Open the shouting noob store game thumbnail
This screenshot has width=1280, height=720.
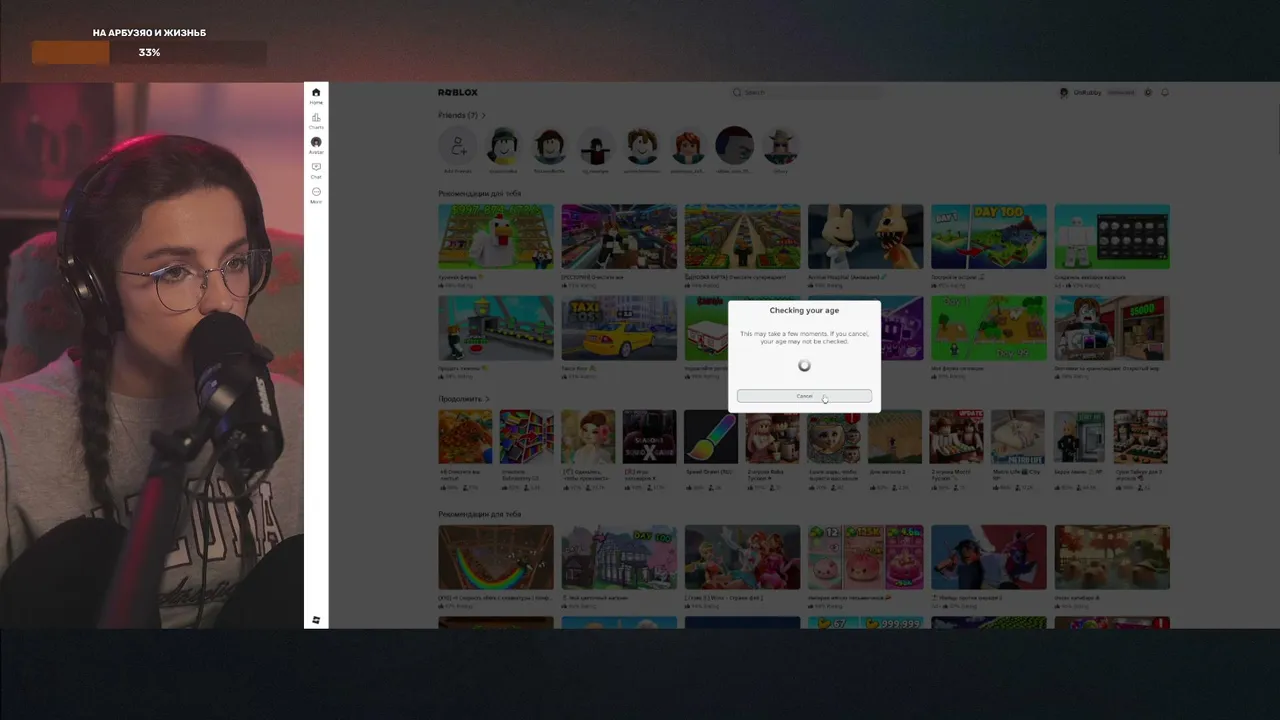coord(1112,328)
